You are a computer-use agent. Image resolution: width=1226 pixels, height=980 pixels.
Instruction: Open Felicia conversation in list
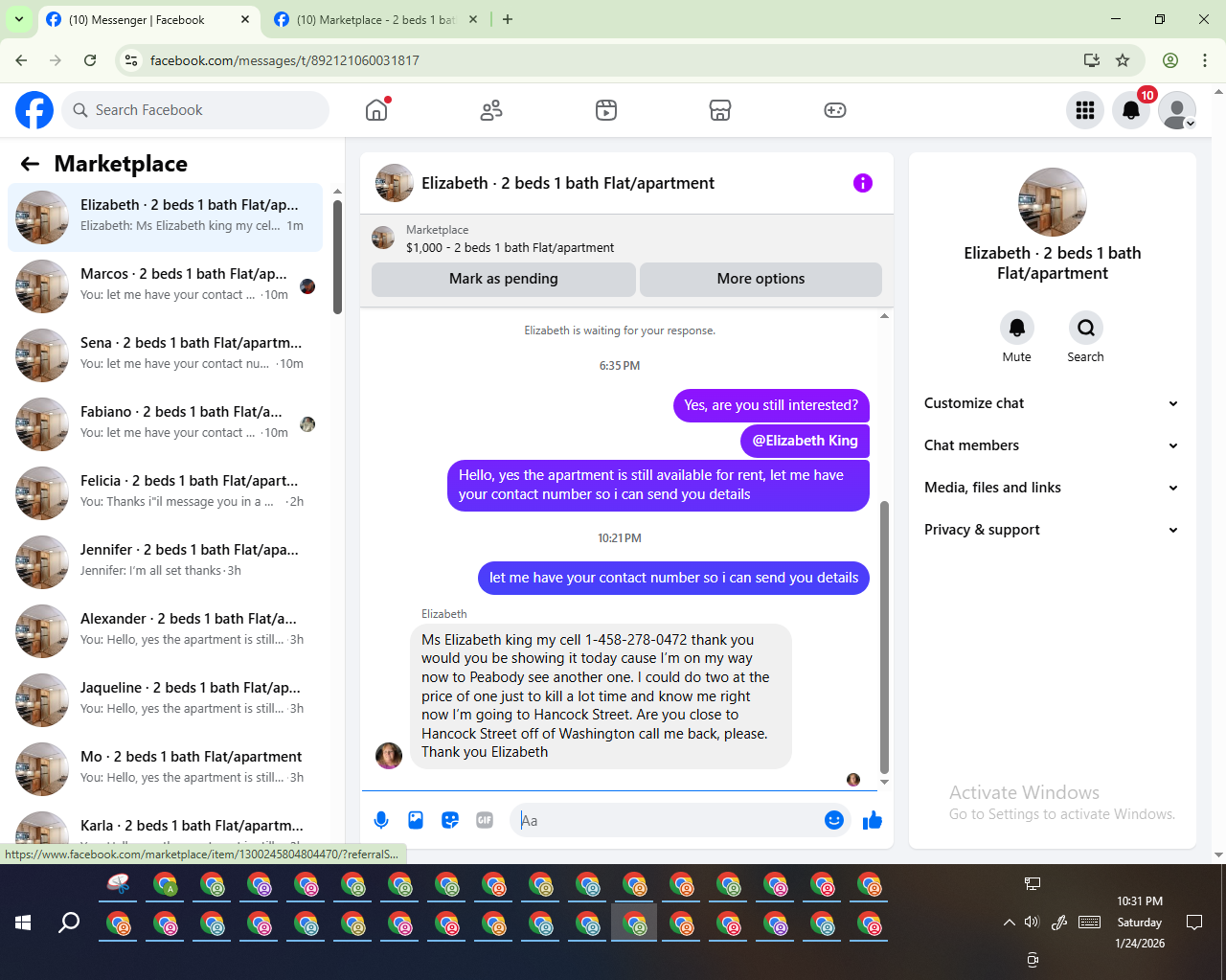[x=166, y=493]
